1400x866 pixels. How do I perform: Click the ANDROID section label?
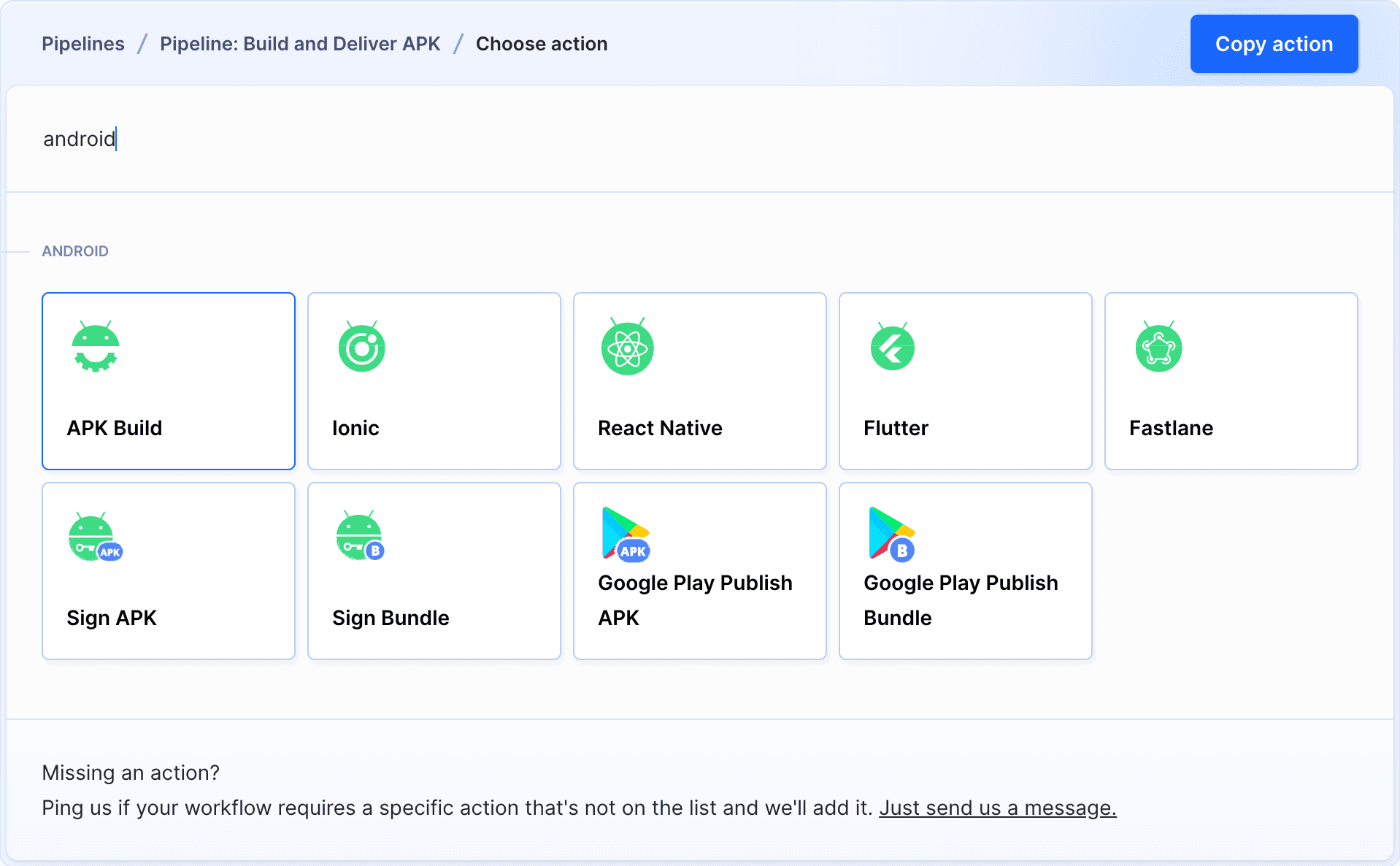point(75,250)
